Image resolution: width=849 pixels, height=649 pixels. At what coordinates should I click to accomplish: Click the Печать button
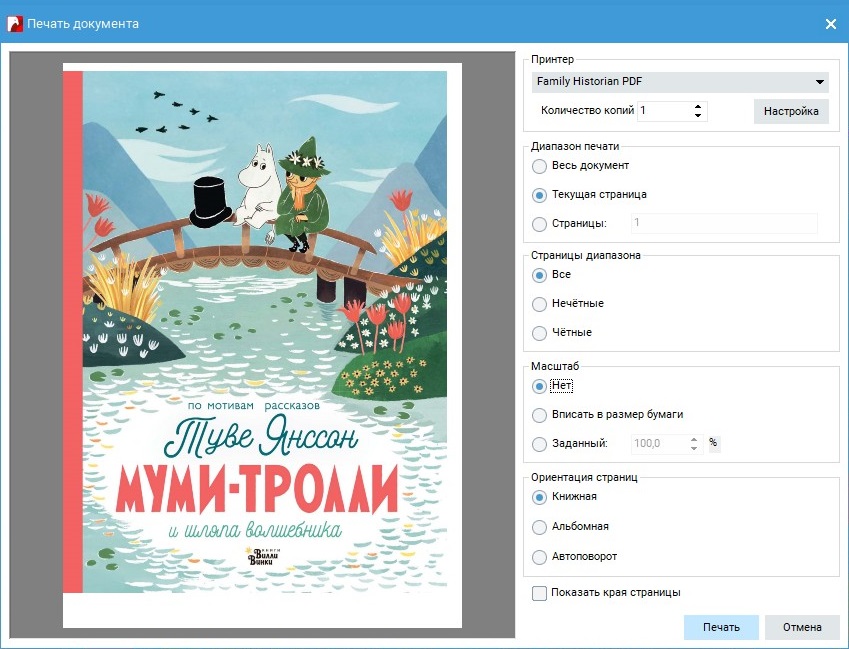(x=721, y=627)
